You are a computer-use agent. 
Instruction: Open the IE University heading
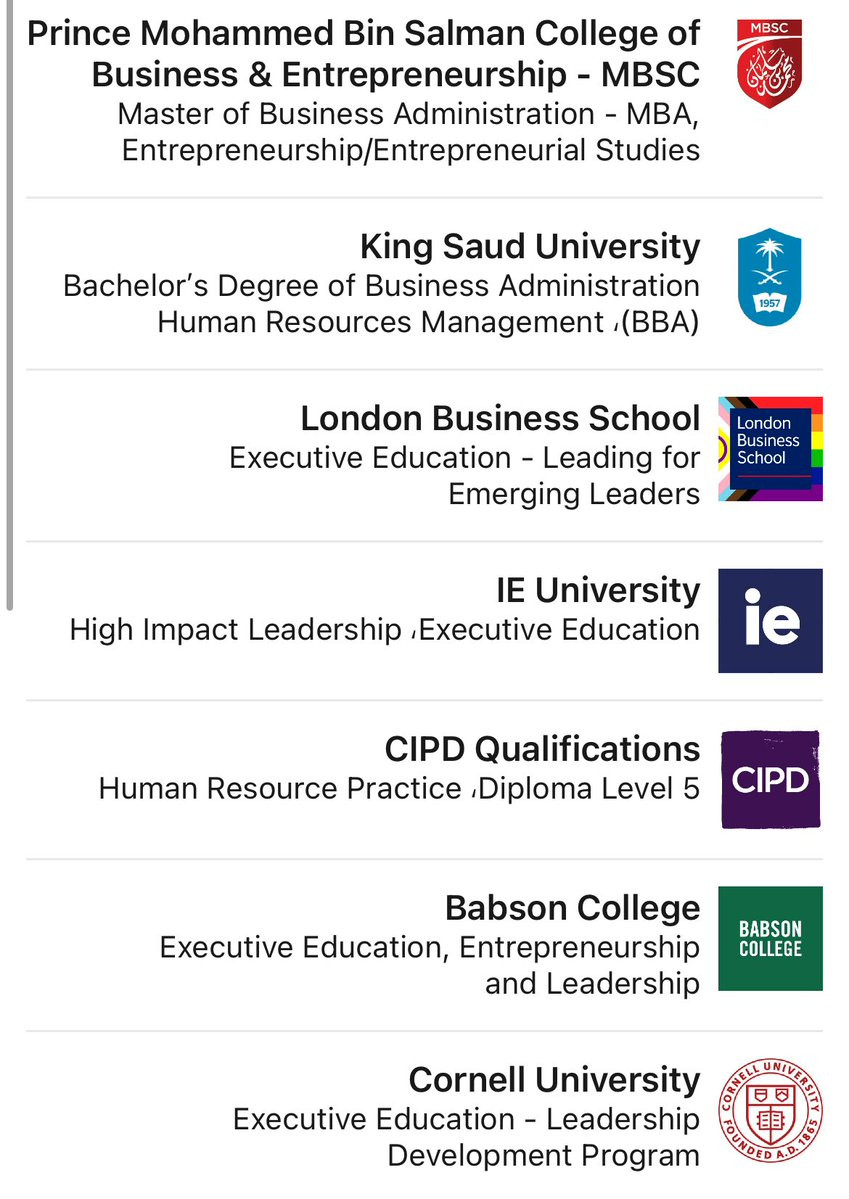coord(598,590)
